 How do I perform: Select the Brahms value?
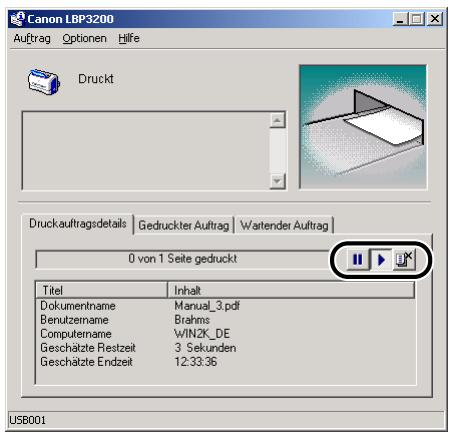click(192, 320)
